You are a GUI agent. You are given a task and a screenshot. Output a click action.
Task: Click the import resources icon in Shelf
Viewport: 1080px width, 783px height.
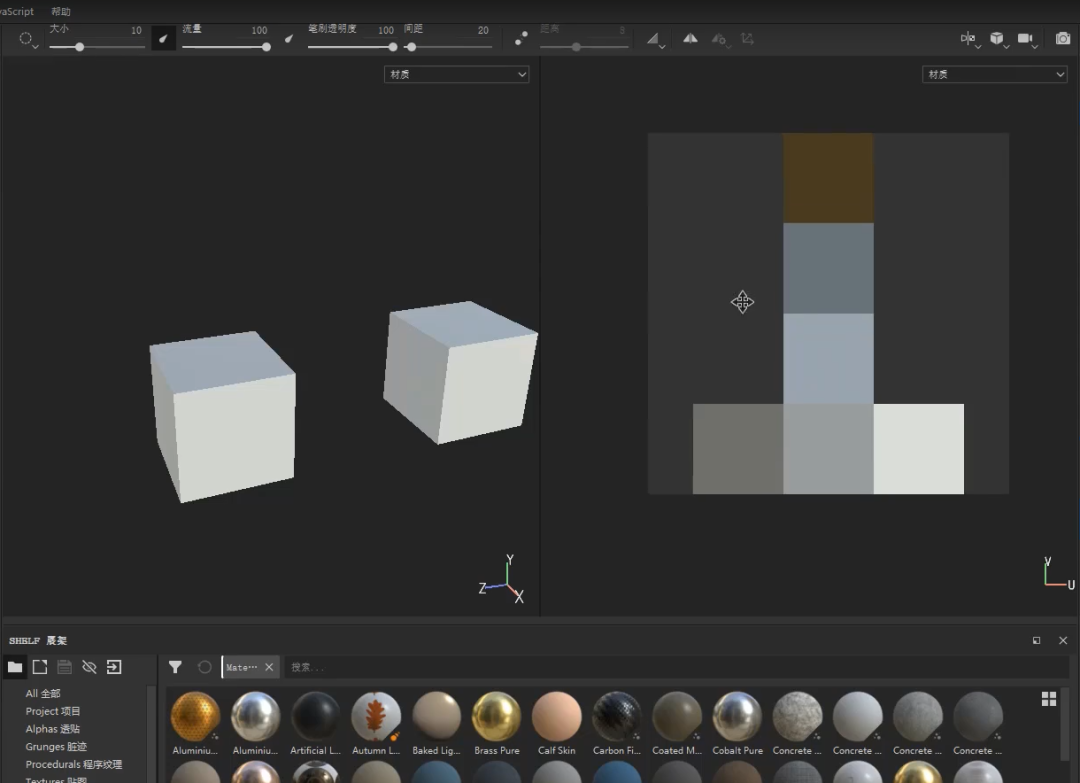114,667
